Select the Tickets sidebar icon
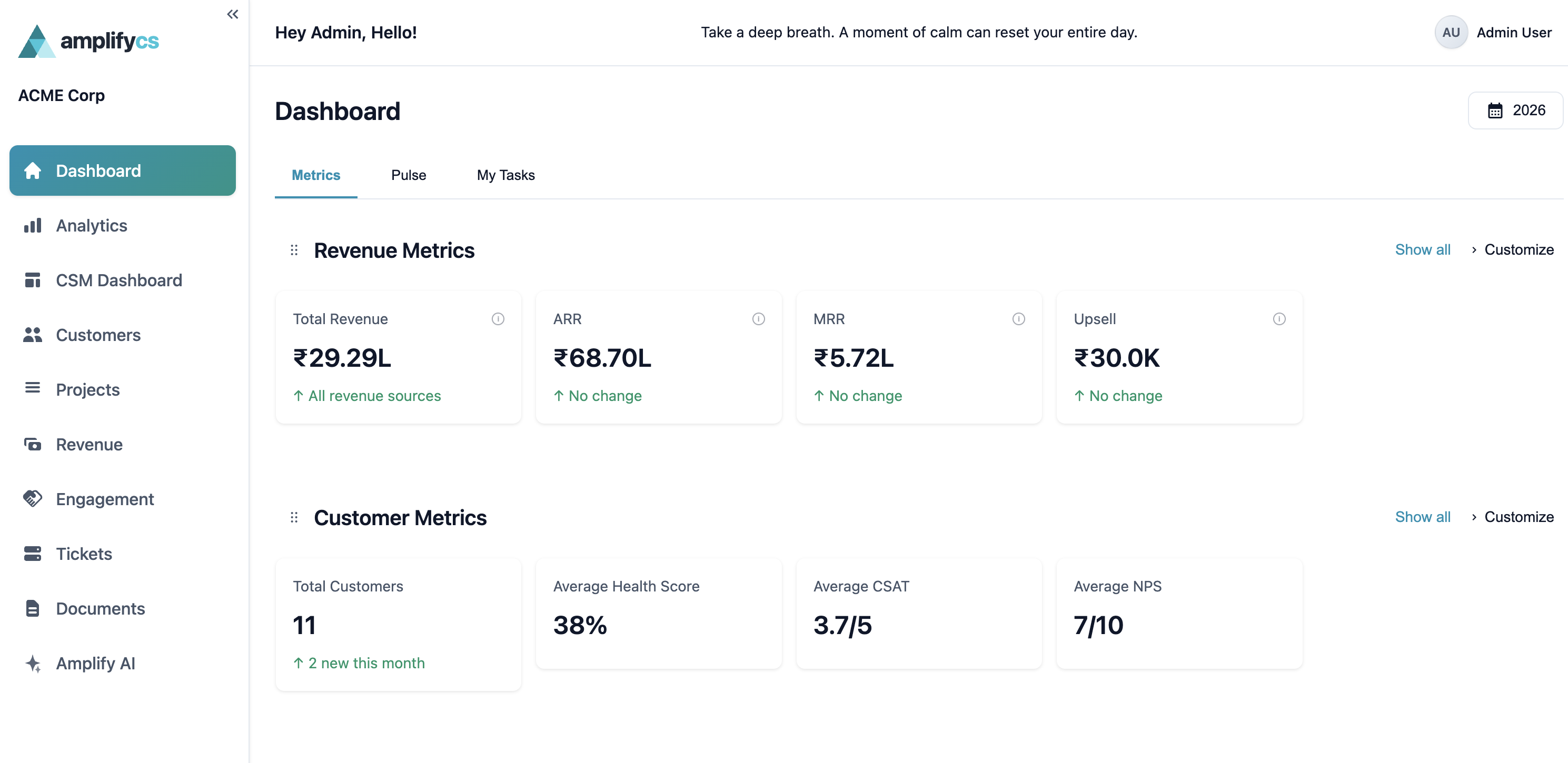 tap(33, 554)
